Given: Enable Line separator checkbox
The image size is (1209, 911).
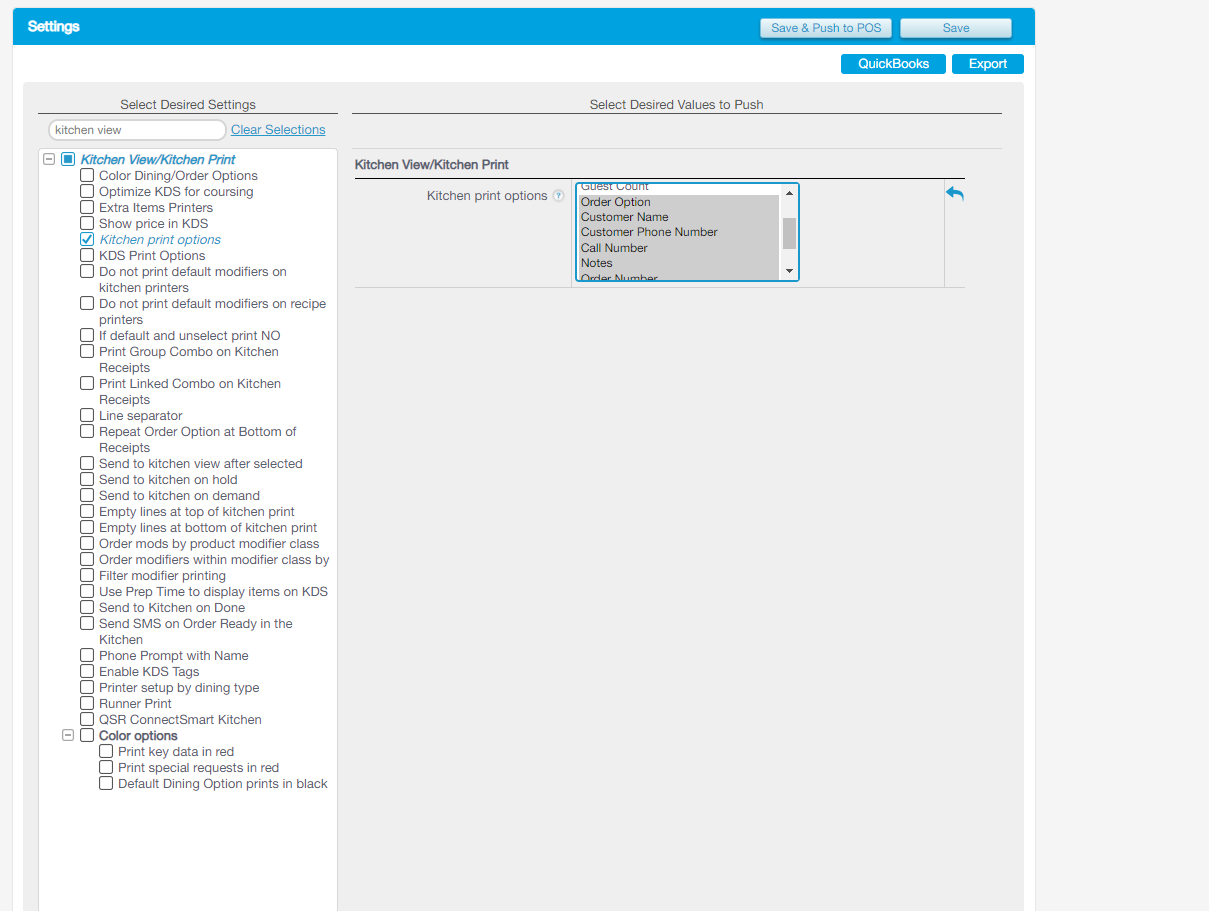Looking at the screenshot, I should point(87,415).
